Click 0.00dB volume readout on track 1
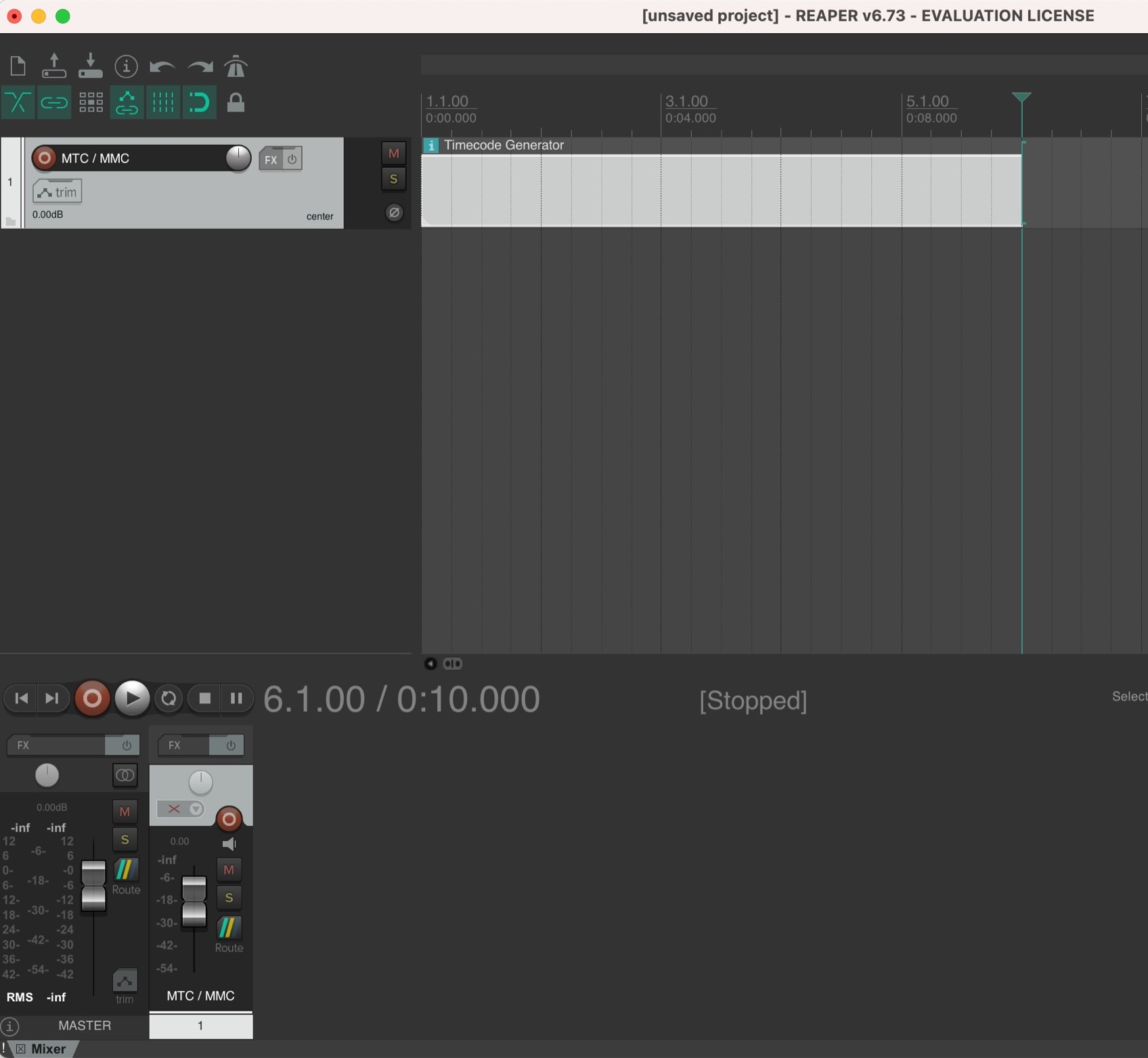The height and width of the screenshot is (1058, 1148). point(47,215)
